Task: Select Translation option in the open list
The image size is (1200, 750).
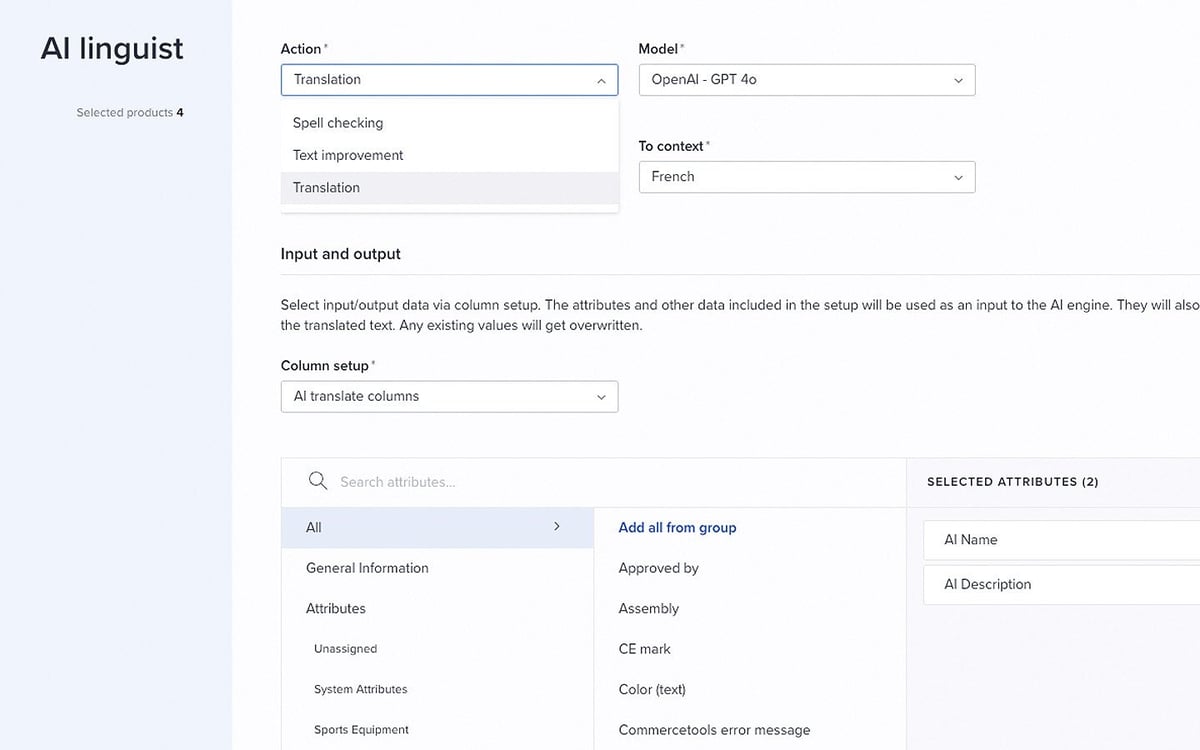Action: tap(450, 187)
